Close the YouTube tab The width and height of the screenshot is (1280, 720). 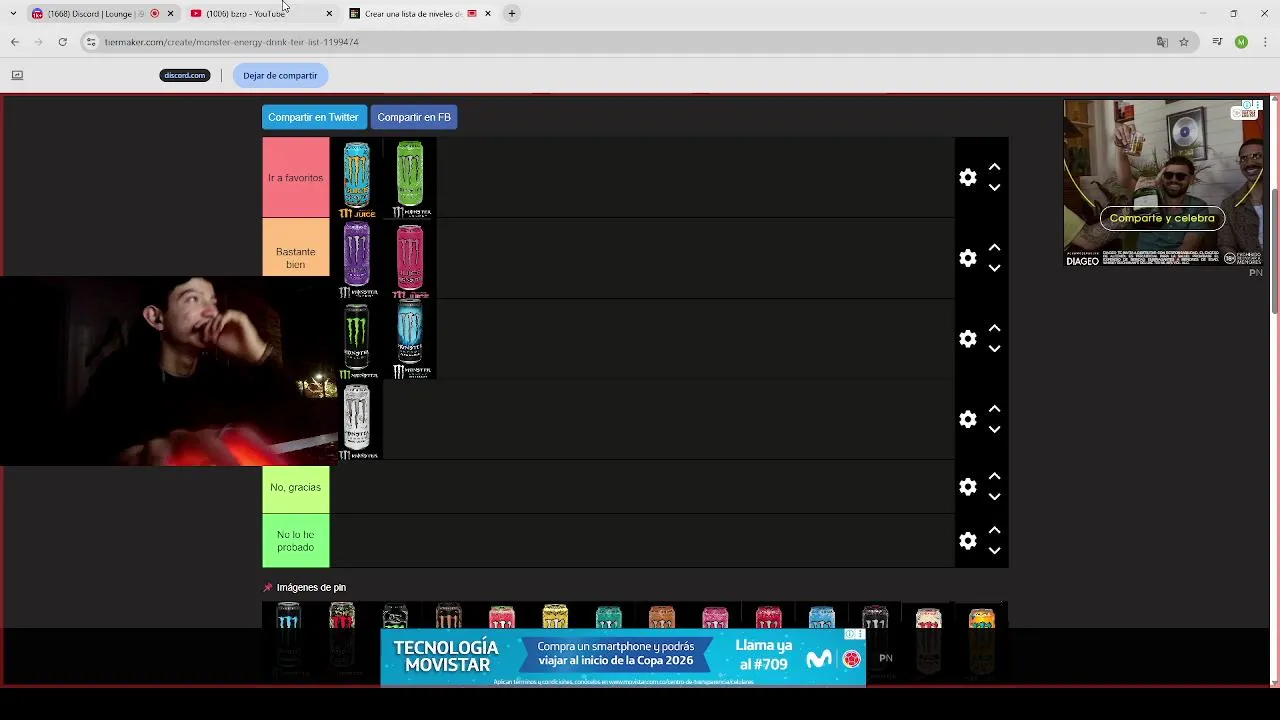329,14
